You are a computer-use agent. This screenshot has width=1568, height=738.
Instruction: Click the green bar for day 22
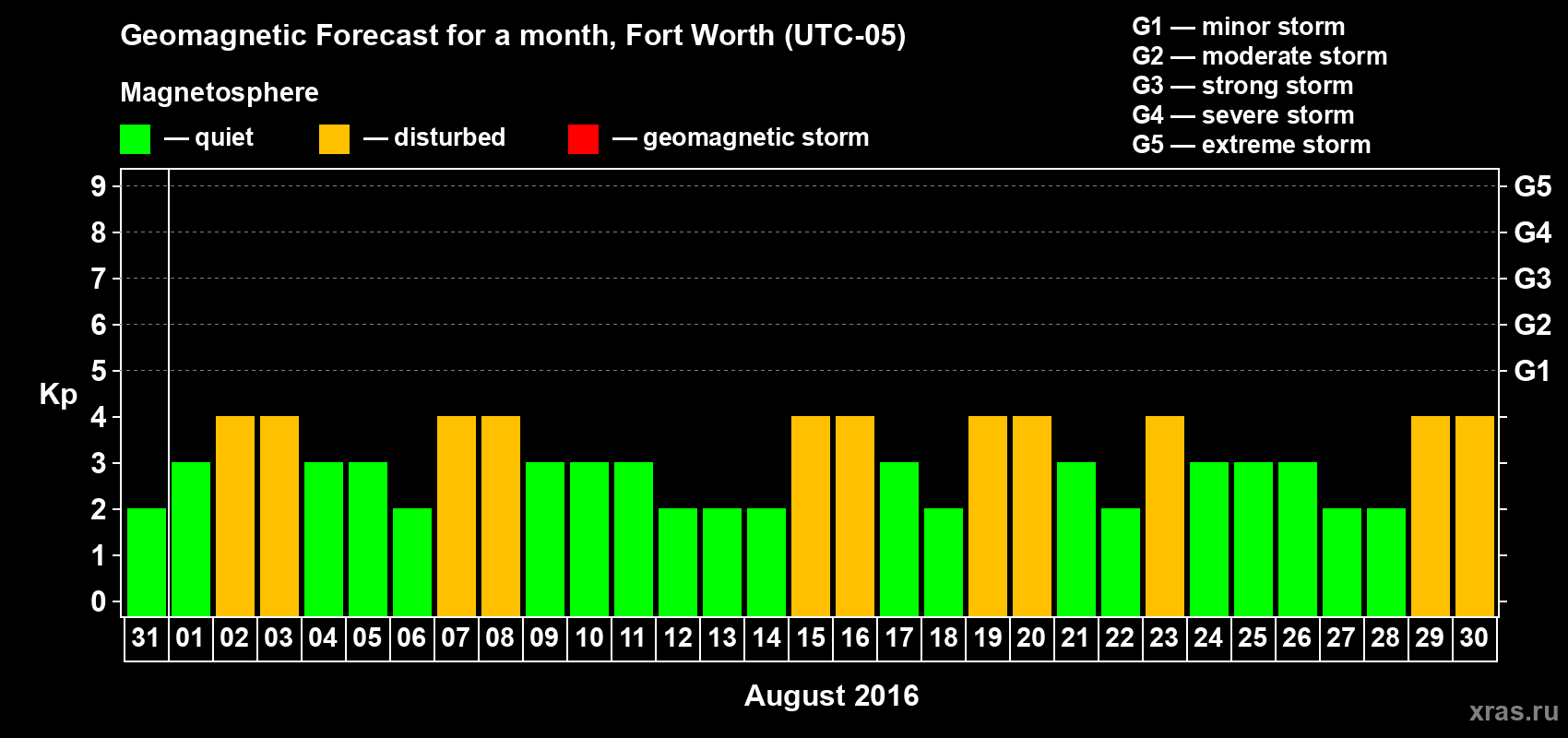[x=1121, y=562]
